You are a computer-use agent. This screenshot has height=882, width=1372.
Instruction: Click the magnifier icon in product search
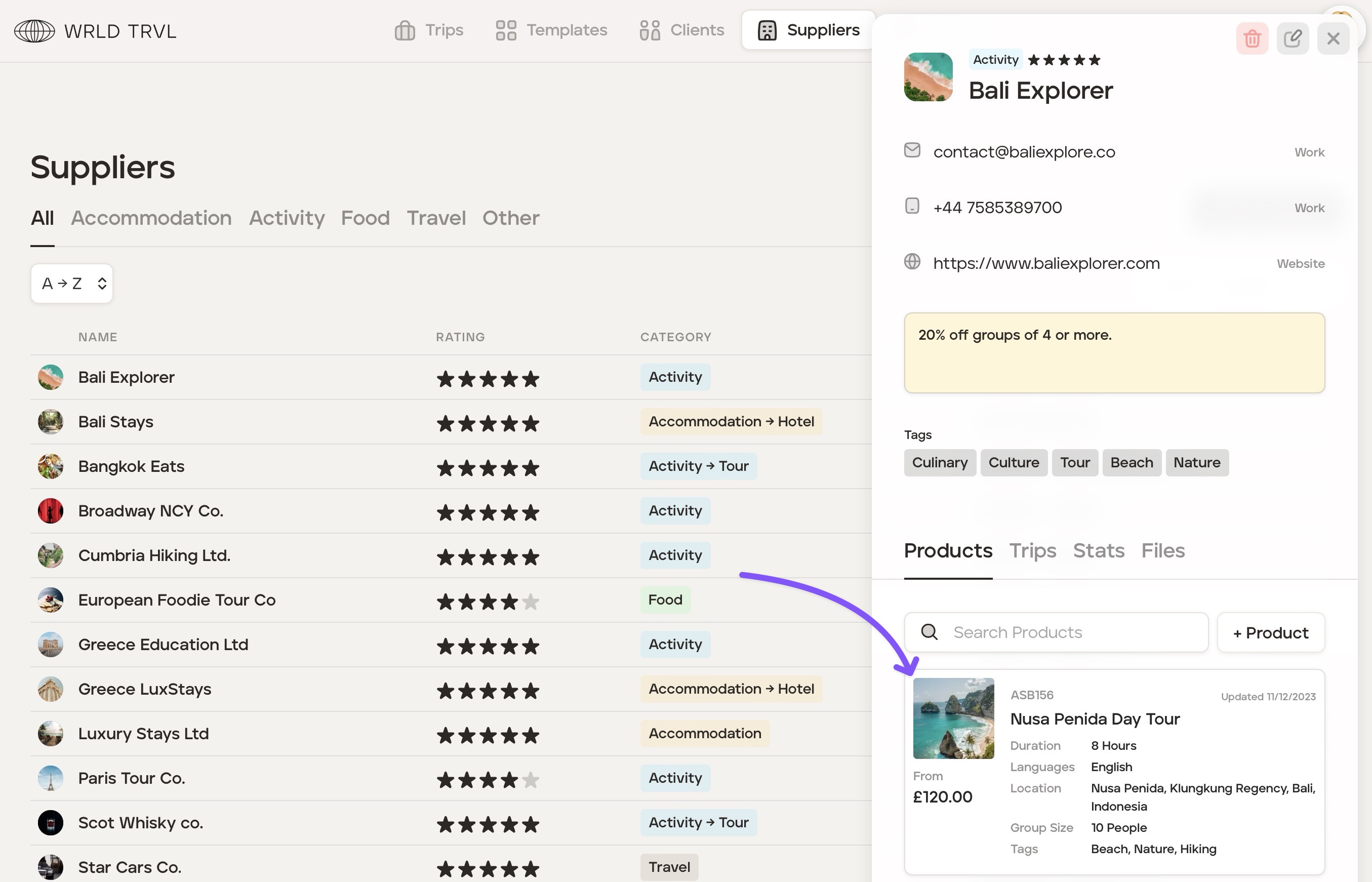pyautogui.click(x=930, y=632)
